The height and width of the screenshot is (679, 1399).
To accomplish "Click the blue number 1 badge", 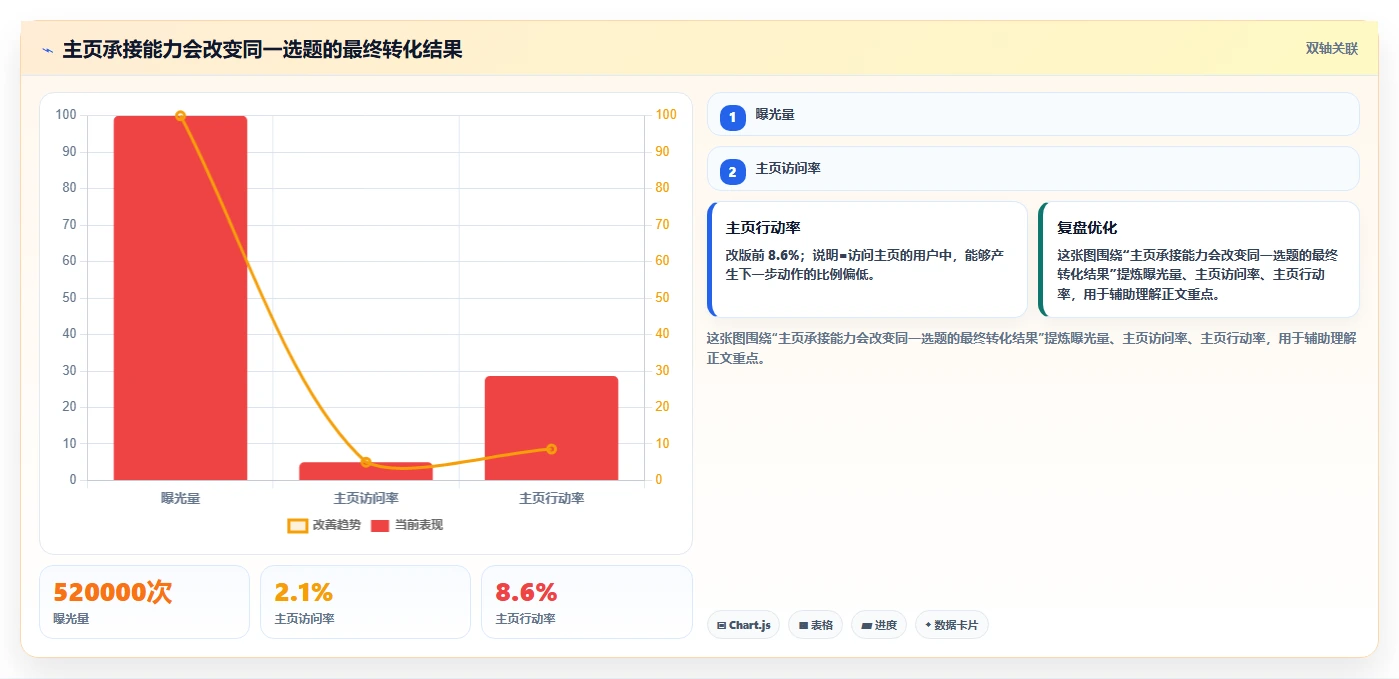I will (732, 117).
